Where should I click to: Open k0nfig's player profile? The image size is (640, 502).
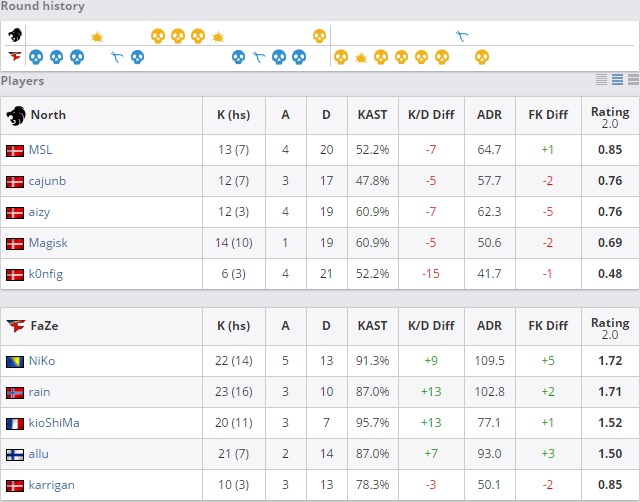coord(46,274)
